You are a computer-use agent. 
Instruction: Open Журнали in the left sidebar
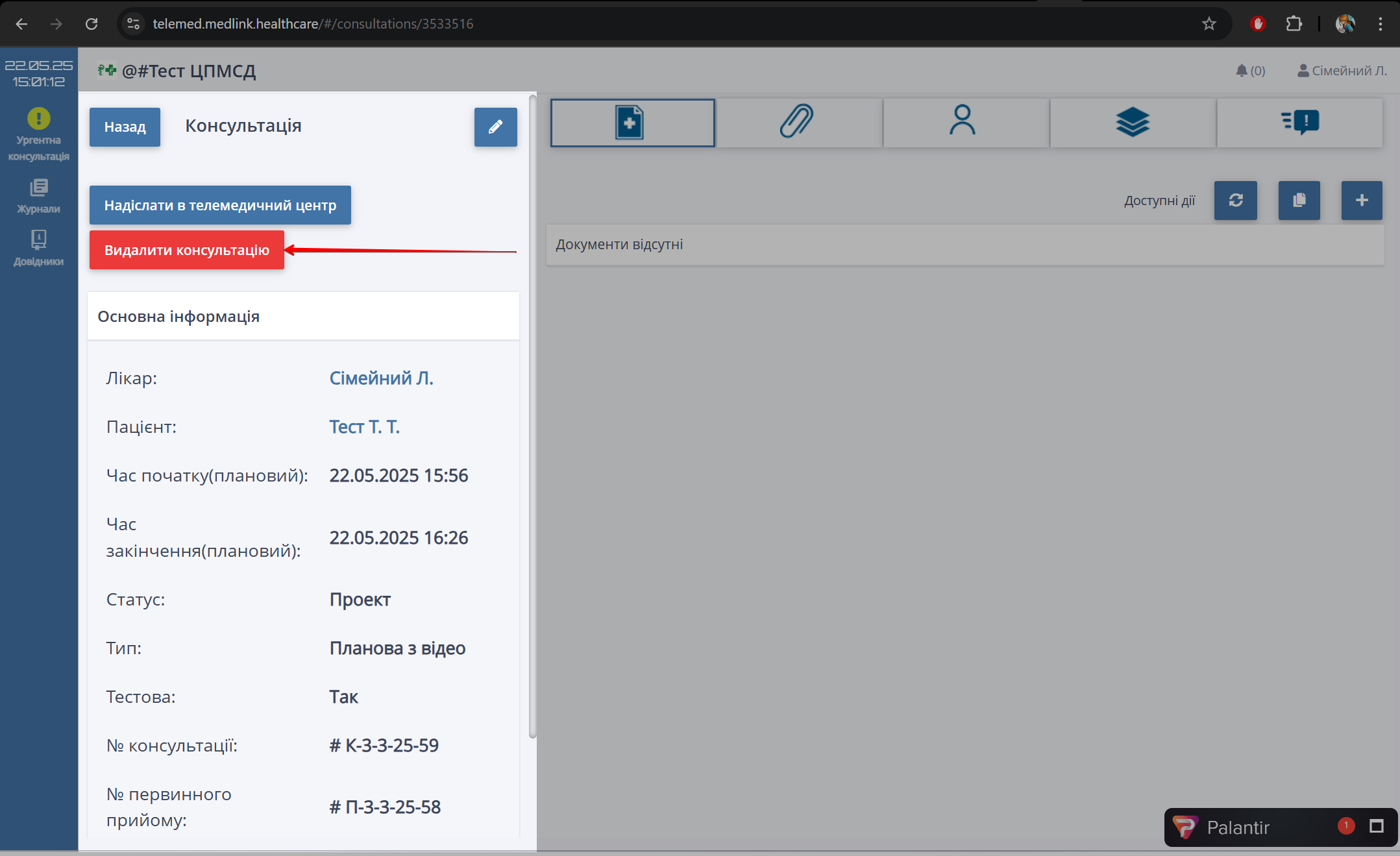click(x=38, y=196)
